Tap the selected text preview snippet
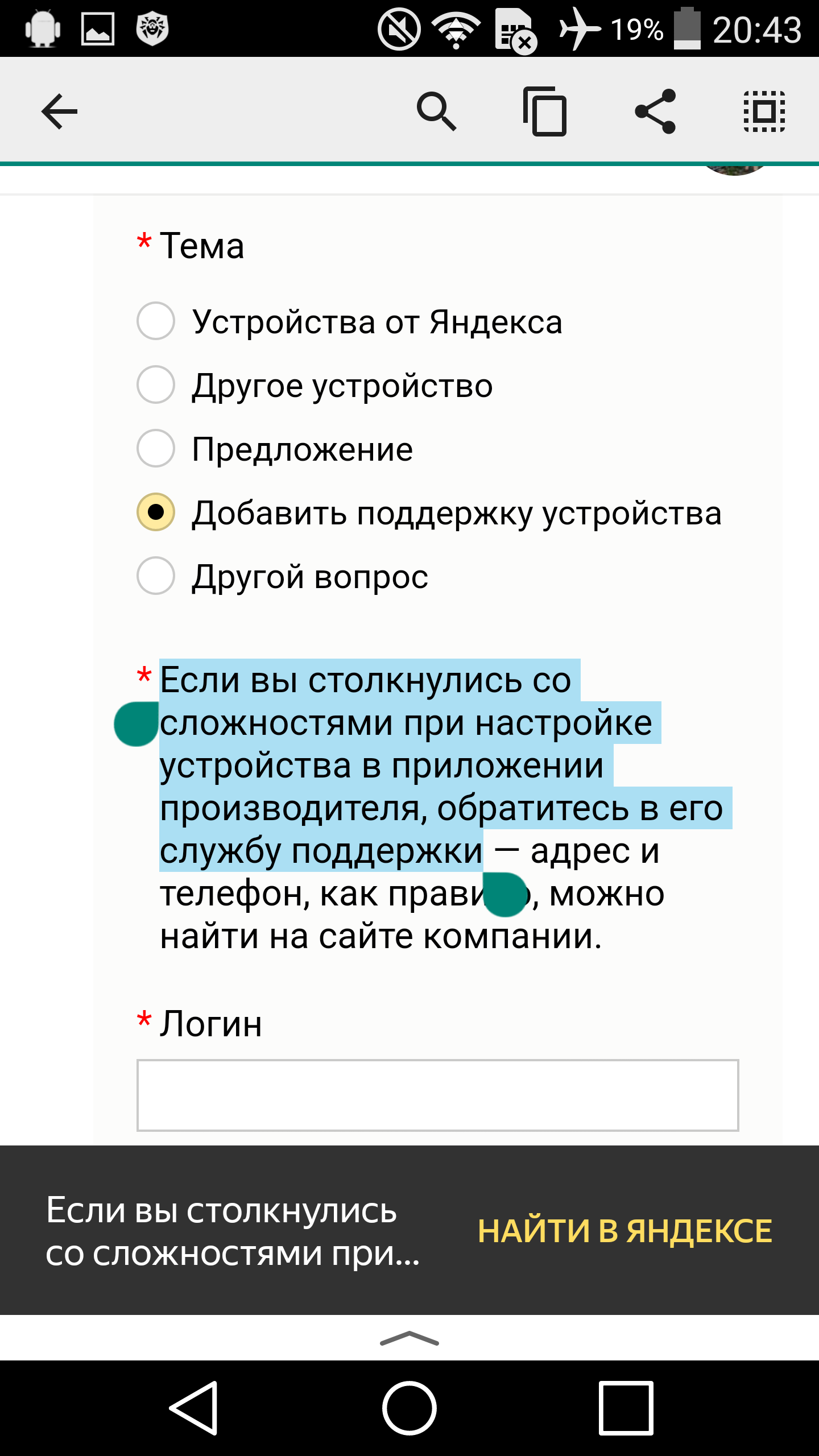This screenshot has width=819, height=1456. pyautogui.click(x=233, y=1231)
